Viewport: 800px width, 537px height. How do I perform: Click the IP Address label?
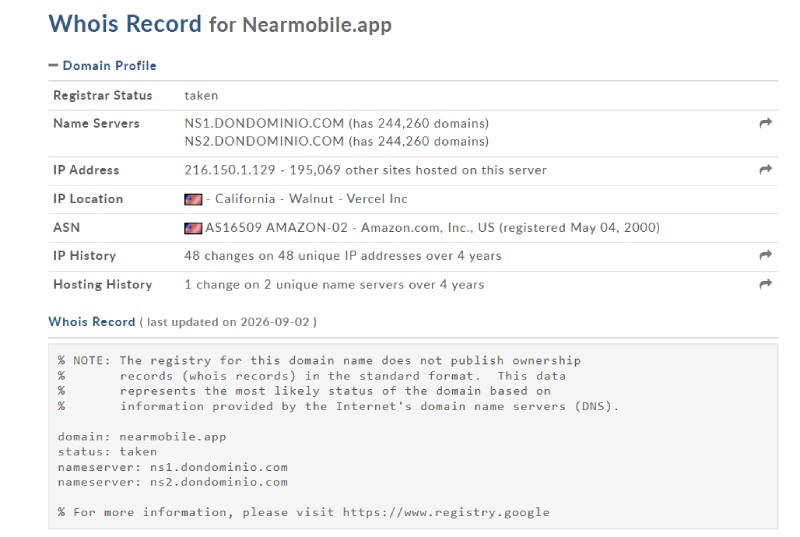pos(86,170)
